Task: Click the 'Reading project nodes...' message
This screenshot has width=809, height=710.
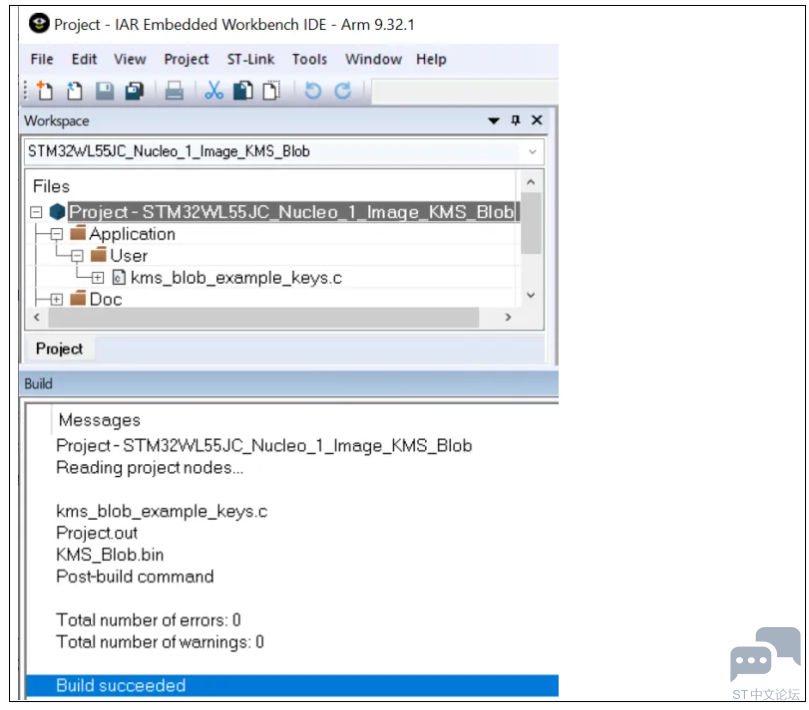Action: click(x=150, y=468)
